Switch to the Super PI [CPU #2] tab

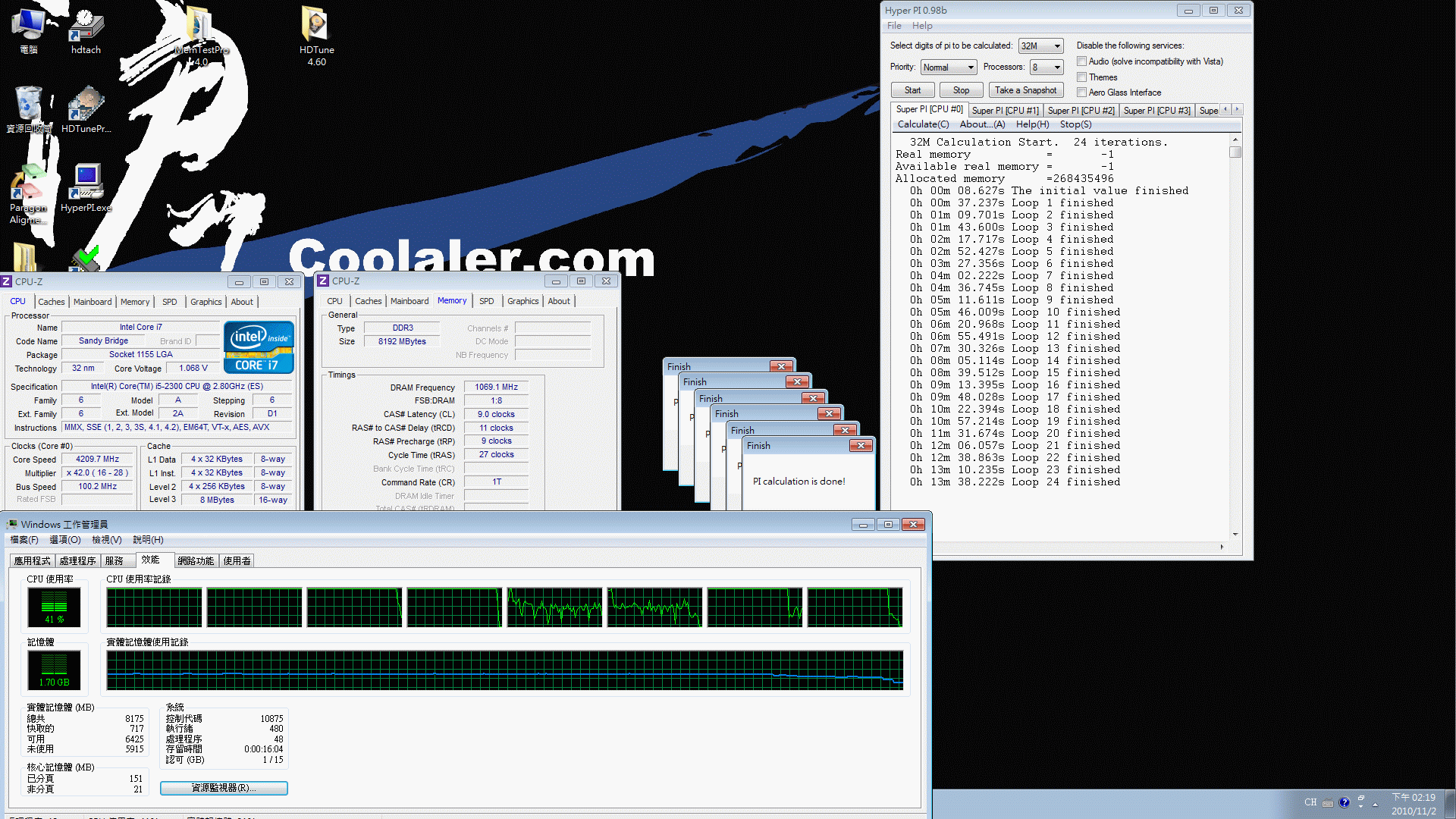click(x=1081, y=111)
